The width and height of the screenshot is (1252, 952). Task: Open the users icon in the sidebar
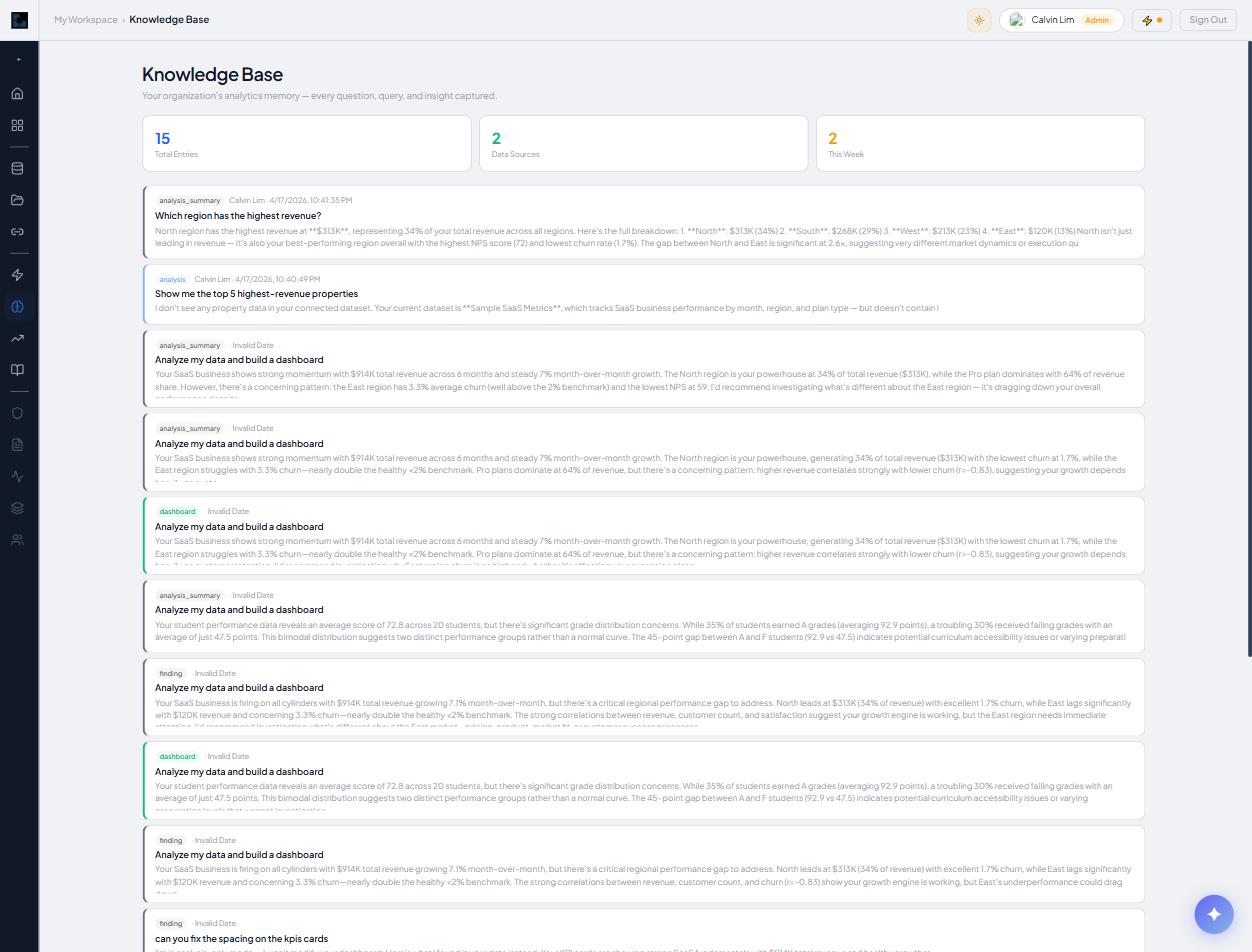(x=17, y=540)
